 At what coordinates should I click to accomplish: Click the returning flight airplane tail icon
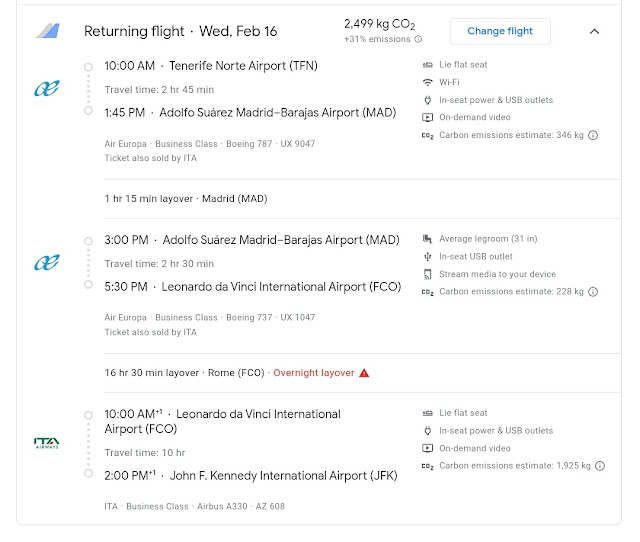pyautogui.click(x=48, y=31)
